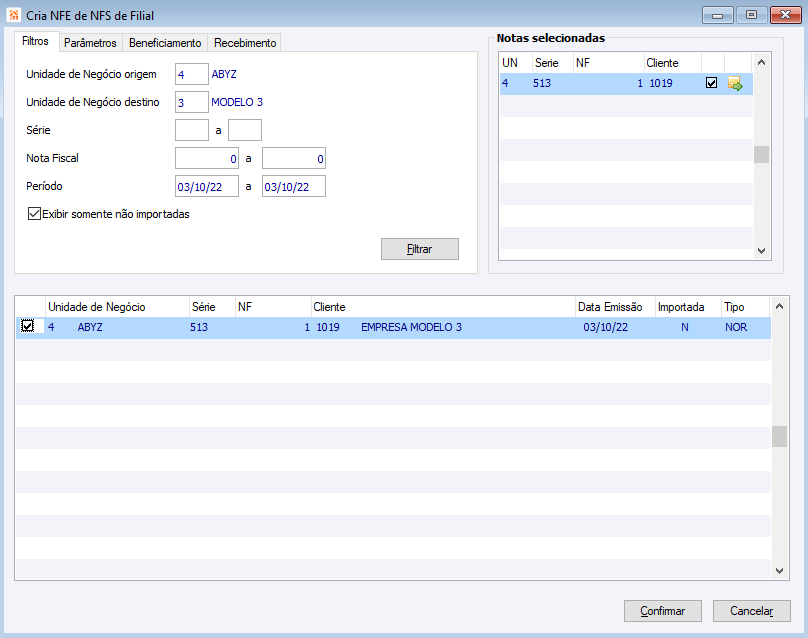Click the 03/10/22 emission date cell

click(605, 327)
